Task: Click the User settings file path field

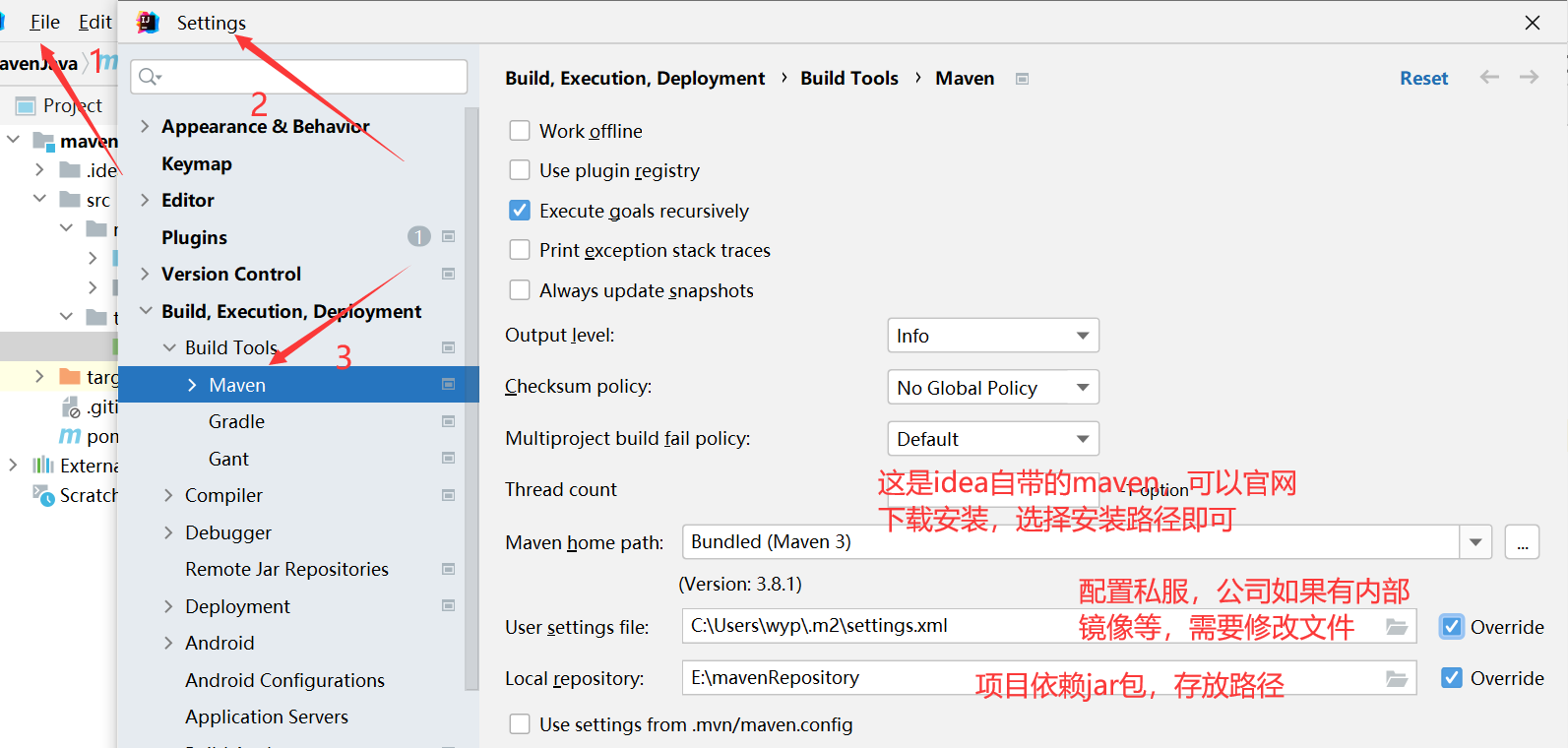Action: click(x=1049, y=626)
